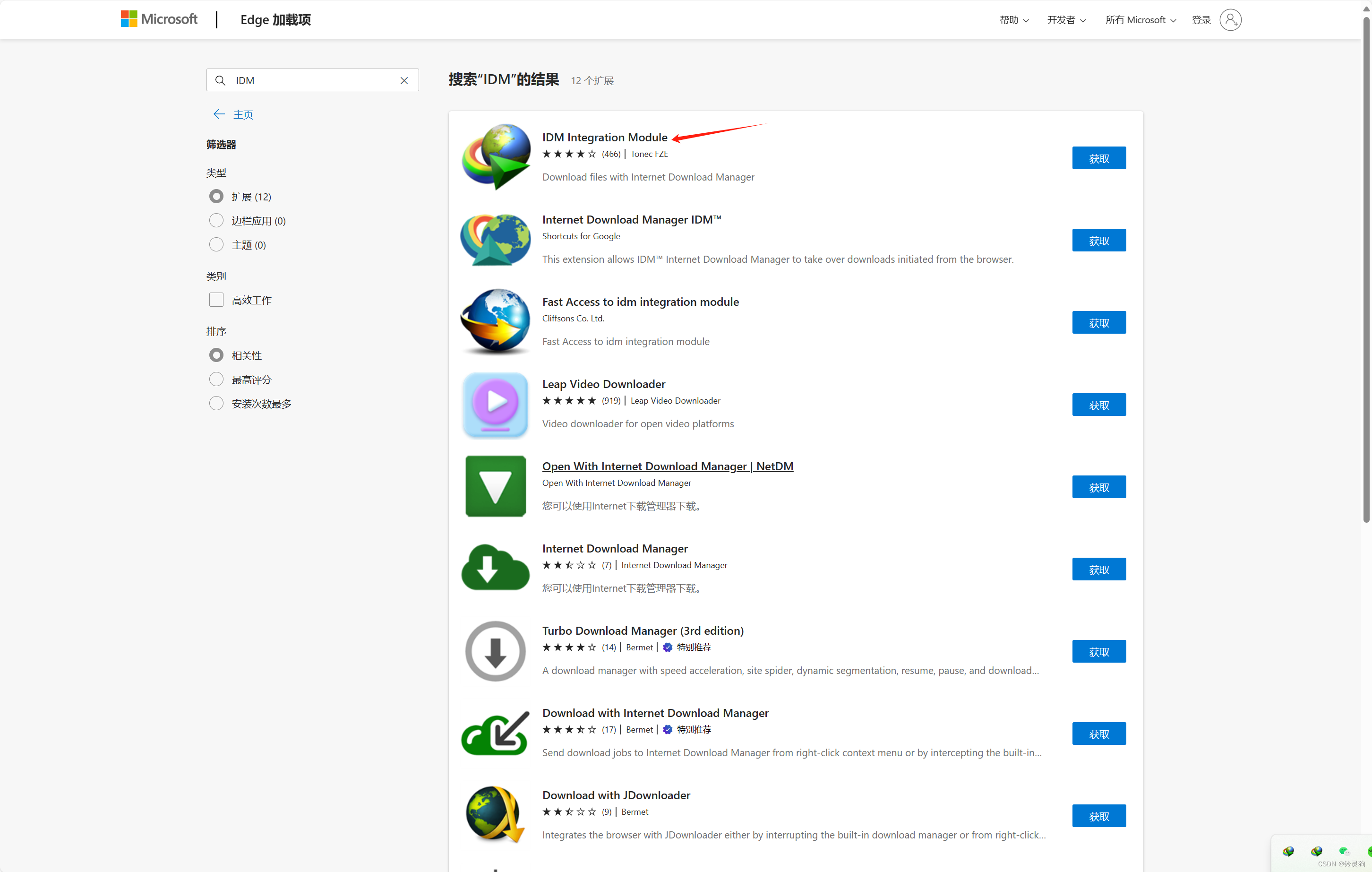Viewport: 1372px width, 872px height.
Task: Get Fast Access to idm integration module
Action: pyautogui.click(x=1098, y=323)
